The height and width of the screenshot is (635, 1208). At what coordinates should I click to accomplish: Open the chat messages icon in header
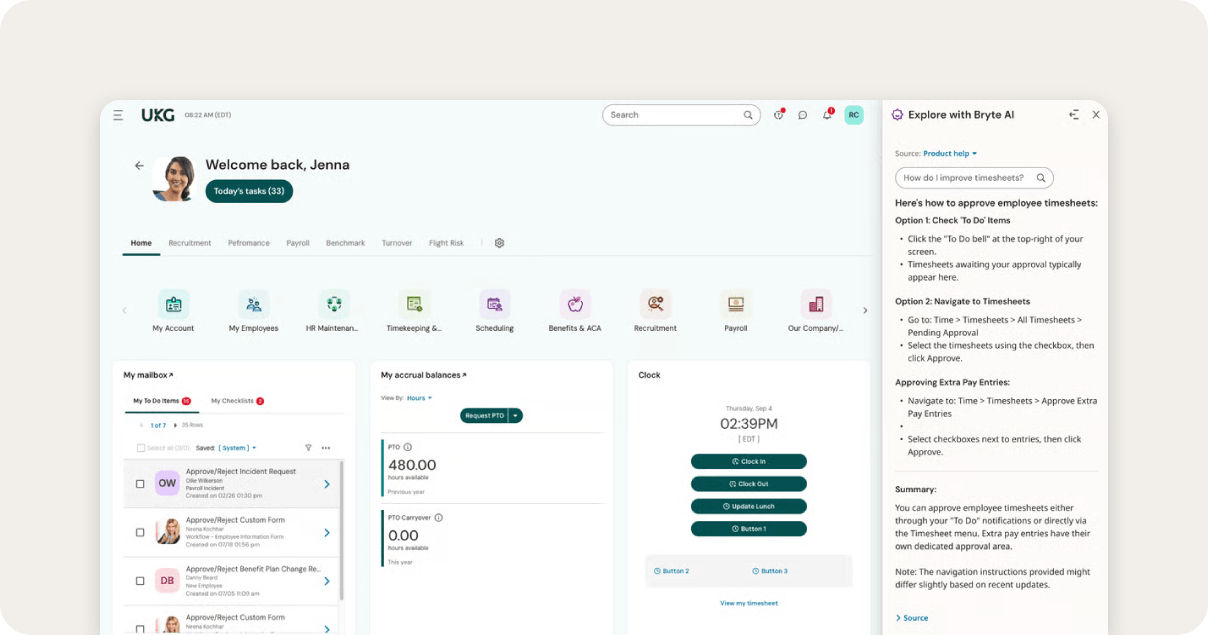[x=802, y=115]
